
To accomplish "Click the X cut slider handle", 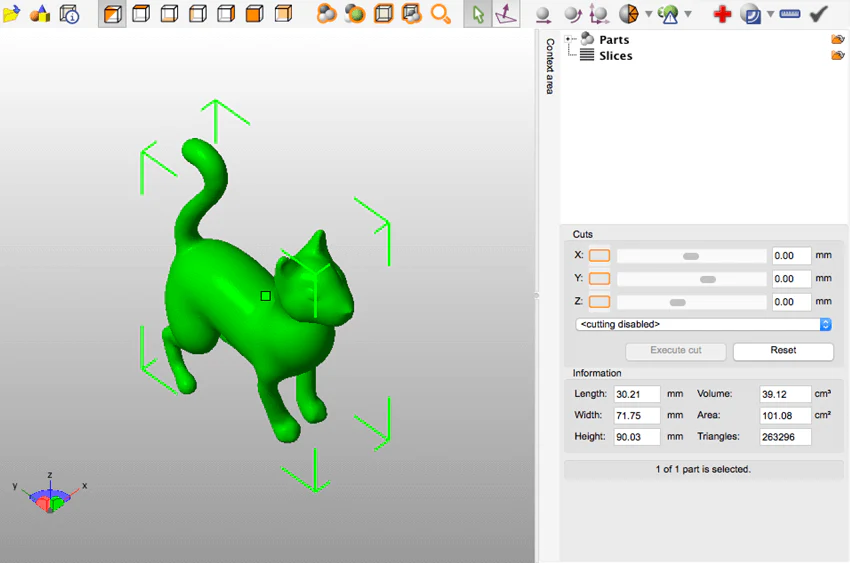I will (x=691, y=256).
